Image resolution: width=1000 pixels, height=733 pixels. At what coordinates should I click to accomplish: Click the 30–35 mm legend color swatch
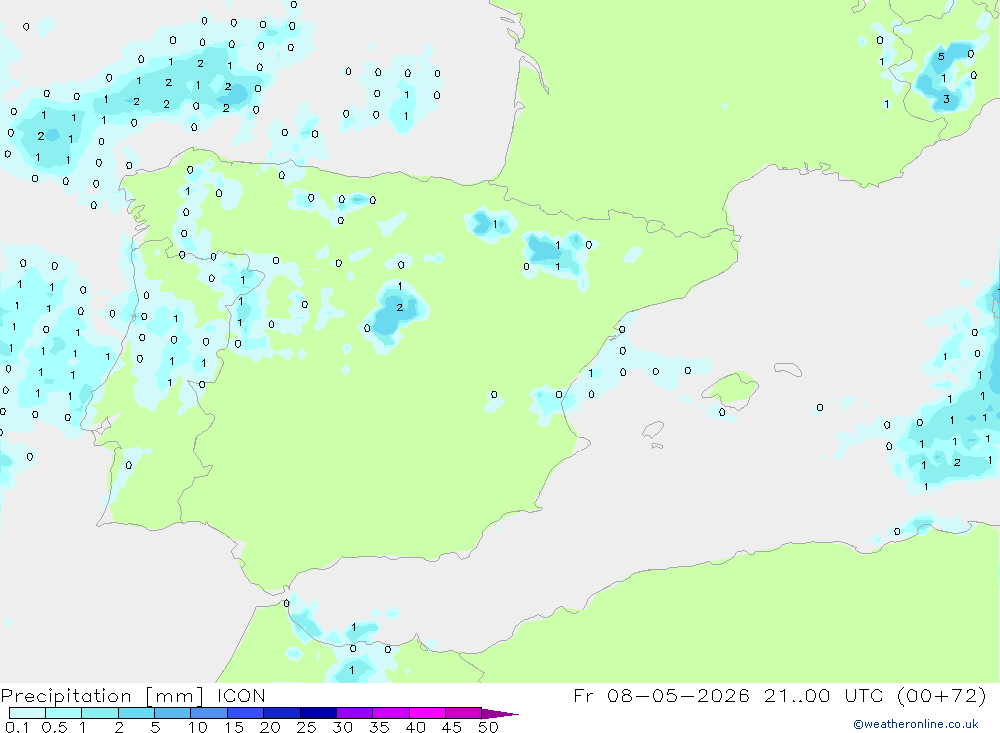[x=354, y=713]
